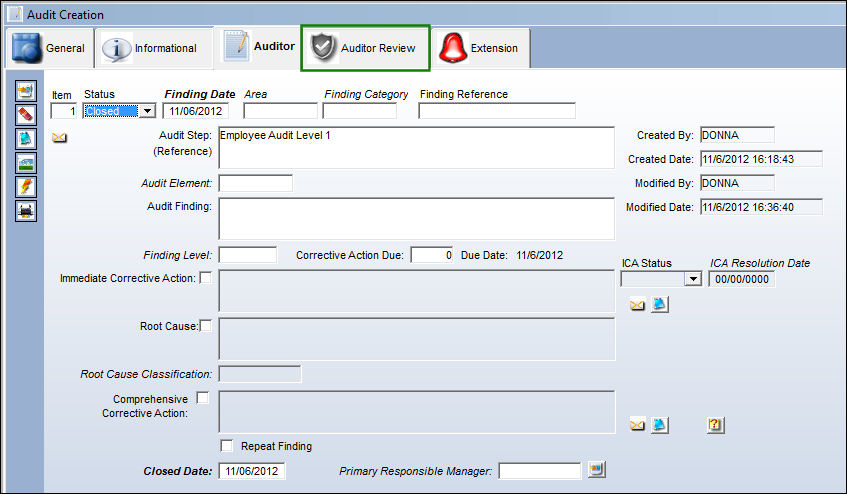The width and height of the screenshot is (847, 494).
Task: Click the envelope icon beside Audit Step
Action: [59, 138]
